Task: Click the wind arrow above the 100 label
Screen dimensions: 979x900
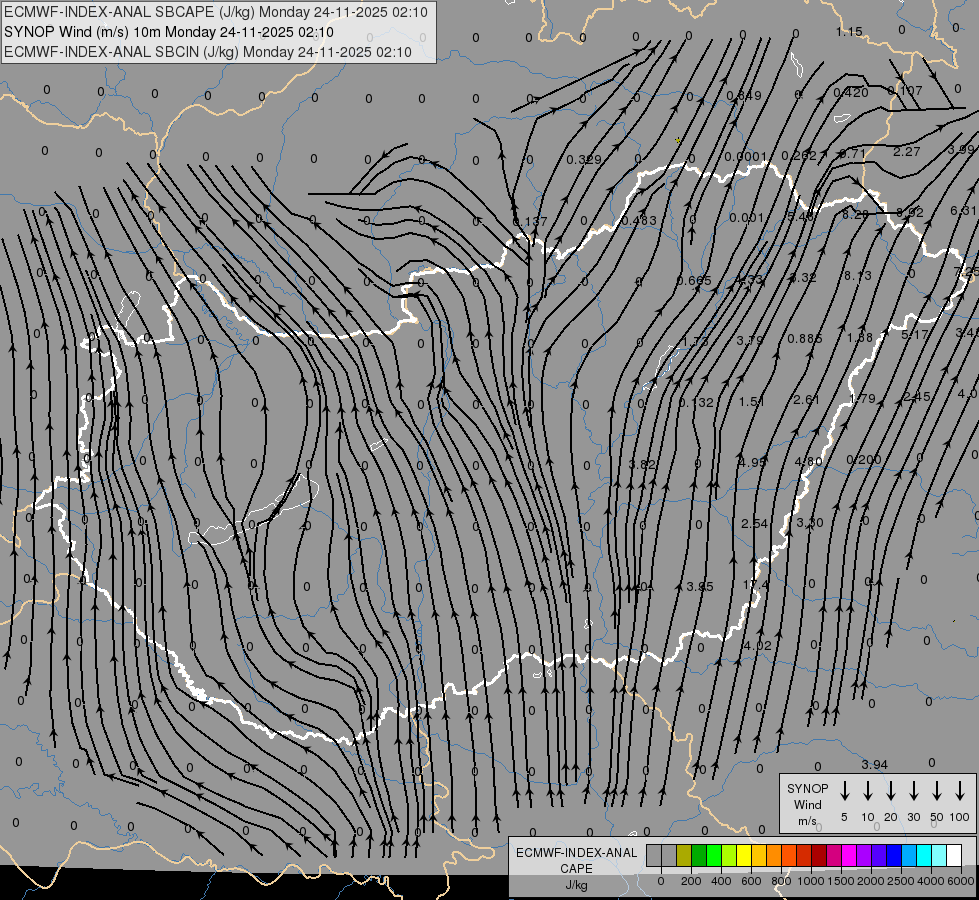Action: point(960,791)
